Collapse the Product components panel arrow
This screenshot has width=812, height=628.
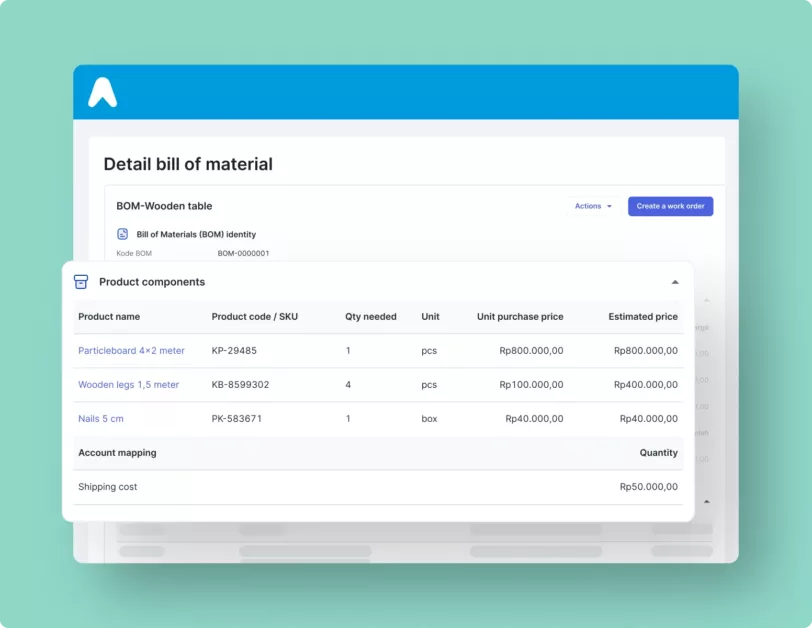(x=675, y=282)
